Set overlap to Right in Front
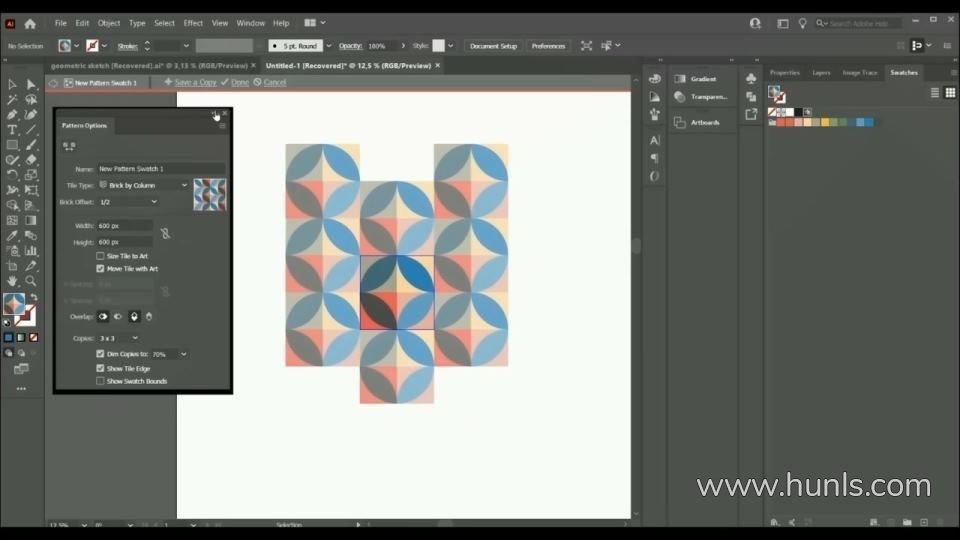The height and width of the screenshot is (540, 960). (118, 317)
